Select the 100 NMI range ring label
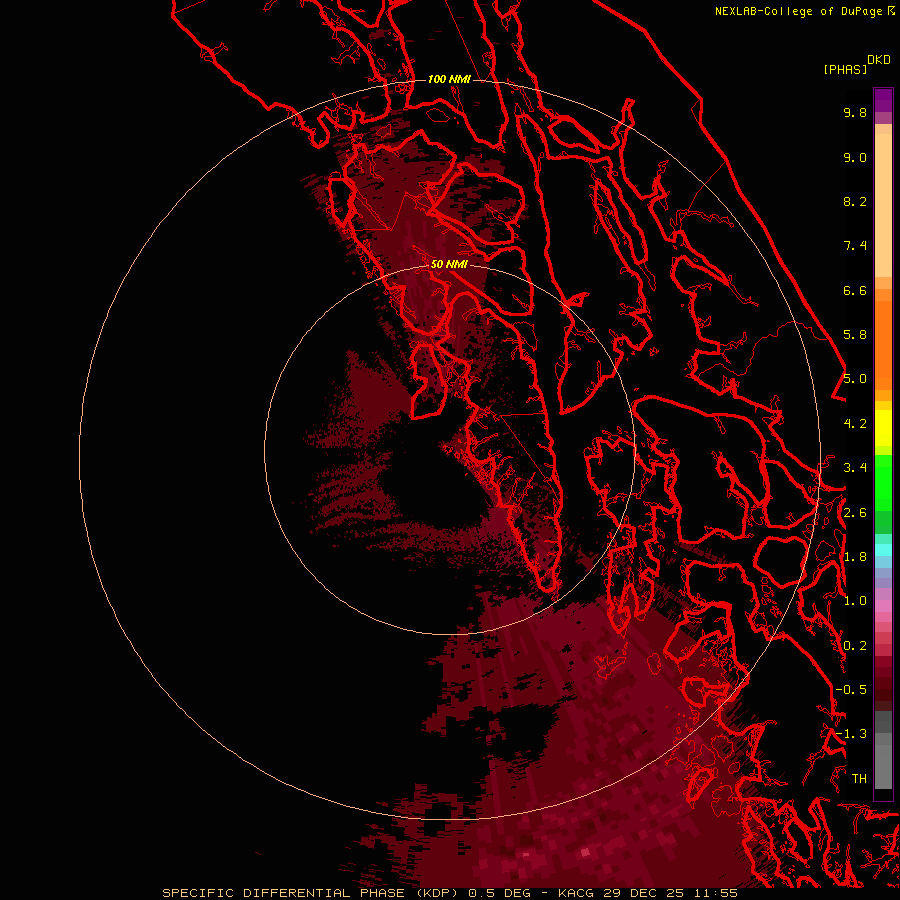Screen dimensions: 900x900 pos(449,79)
